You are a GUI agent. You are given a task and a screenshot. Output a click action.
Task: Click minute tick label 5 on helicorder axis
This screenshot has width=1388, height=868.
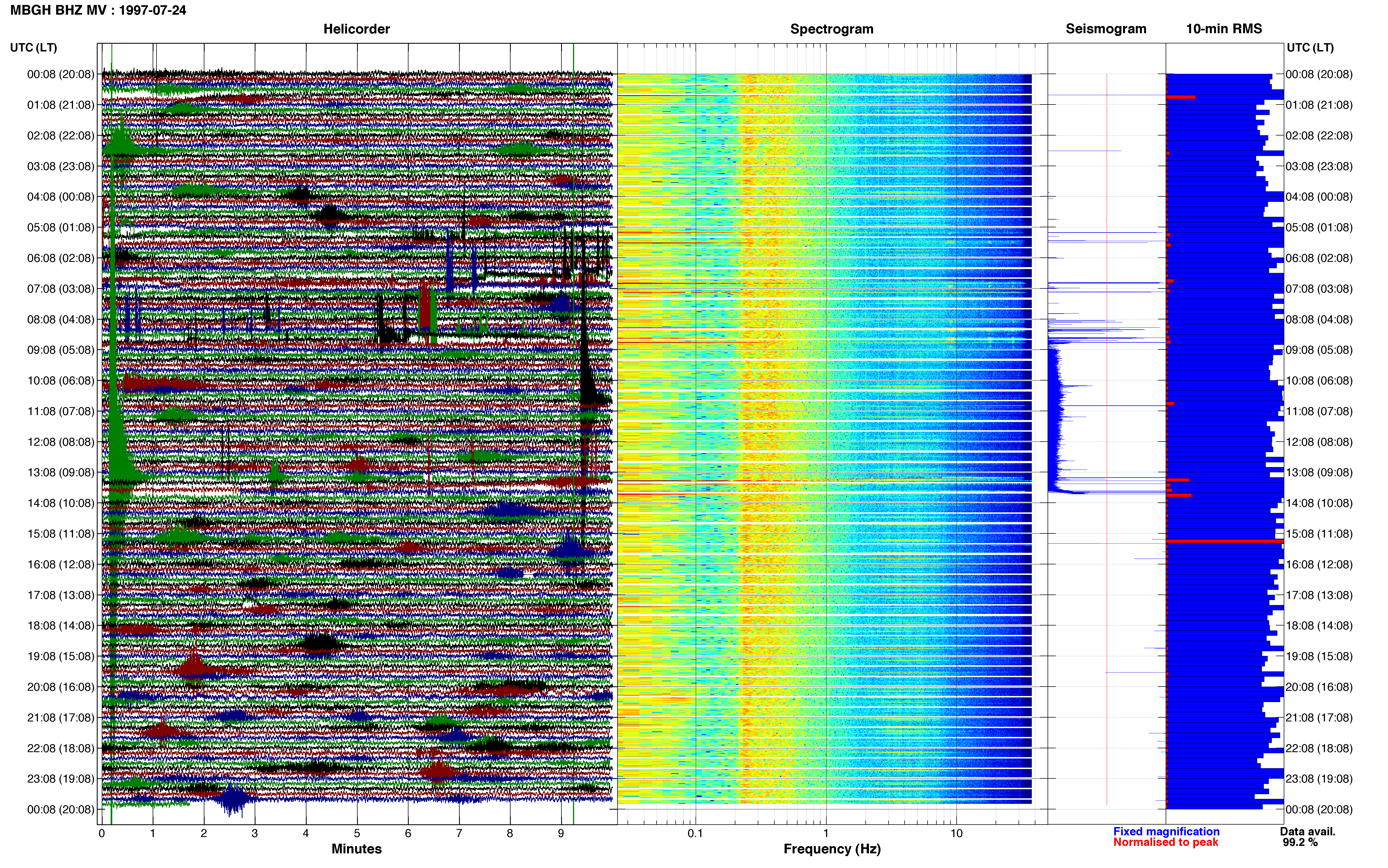point(357,833)
